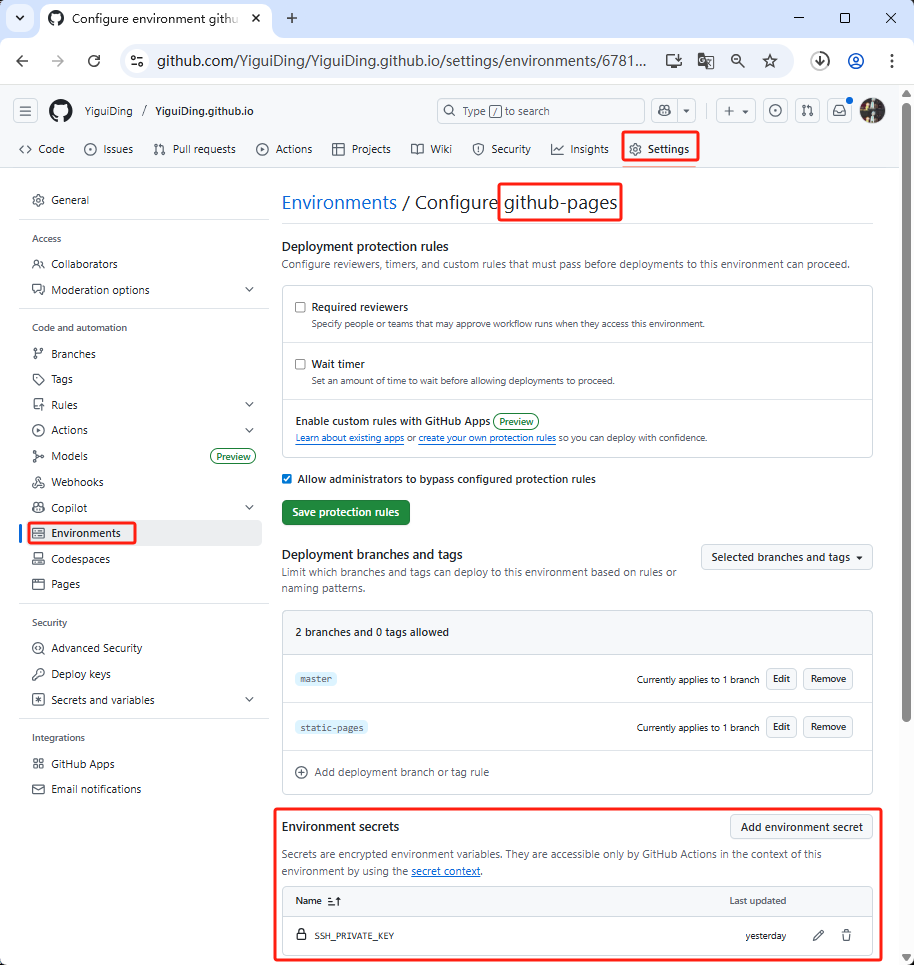Image resolution: width=914 pixels, height=965 pixels.
Task: Open the notifications inbox icon
Action: [840, 111]
